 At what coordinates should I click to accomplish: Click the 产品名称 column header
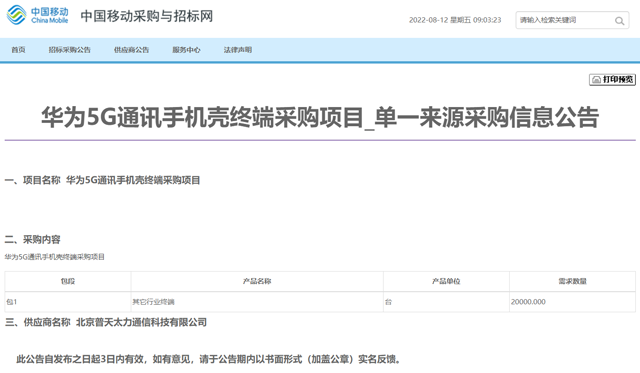click(x=257, y=281)
